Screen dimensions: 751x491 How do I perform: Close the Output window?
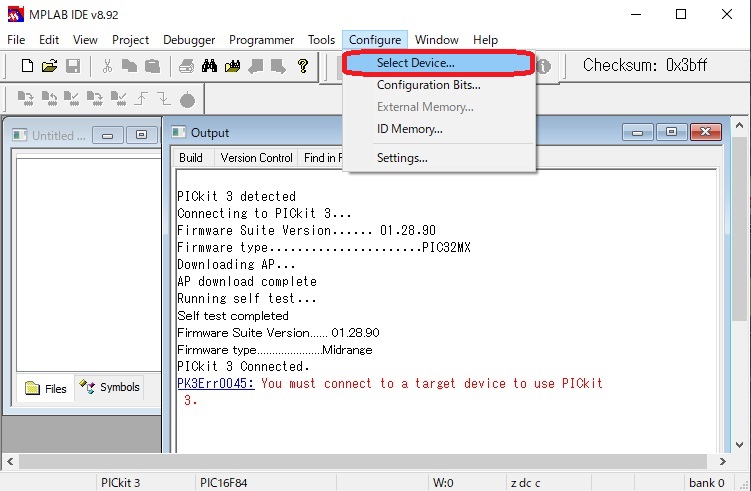click(705, 132)
